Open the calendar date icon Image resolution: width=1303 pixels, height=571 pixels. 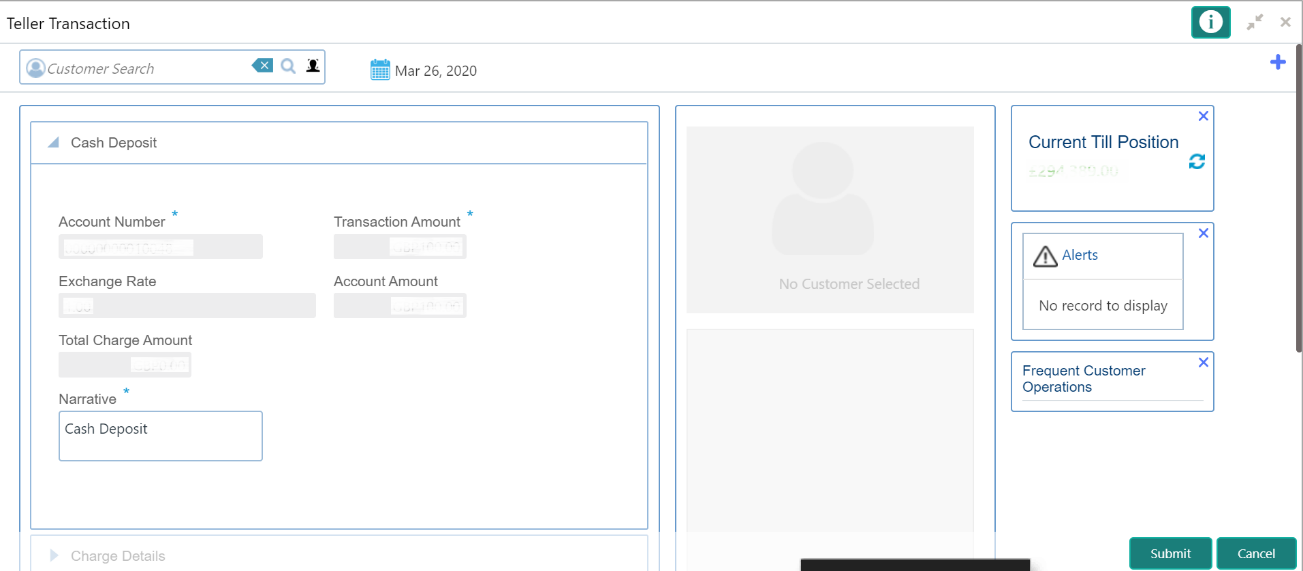tap(380, 70)
